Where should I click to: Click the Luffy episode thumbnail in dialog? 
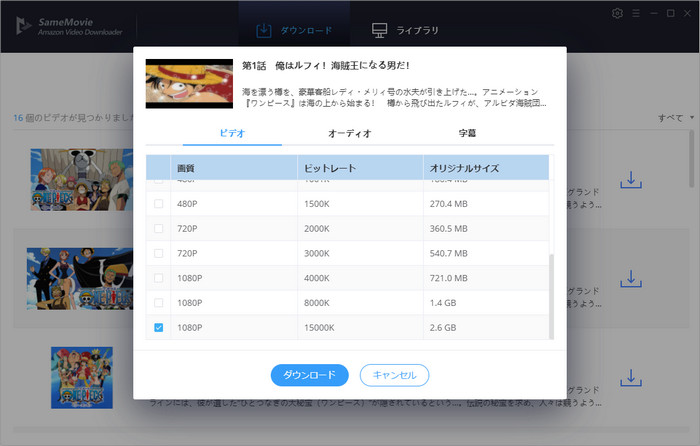pyautogui.click(x=189, y=83)
